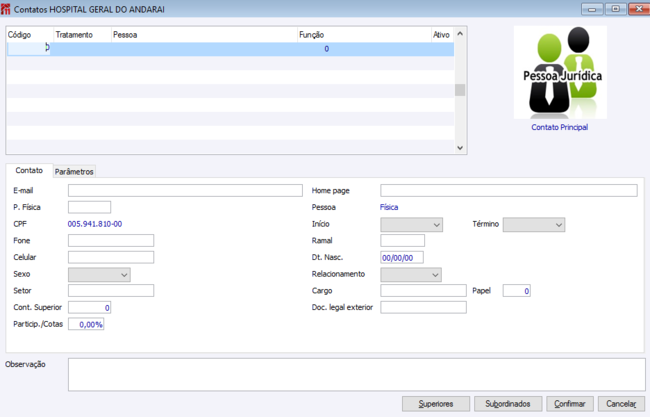Click the Cancelar button
This screenshot has height=417, width=650.
(x=621, y=404)
